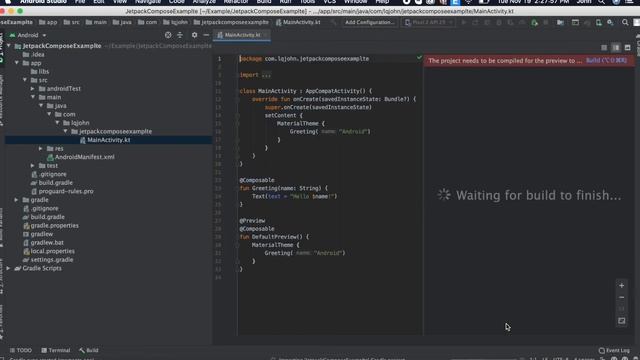Open the SDK Manager icon
This screenshot has width=640, height=360.
[610, 22]
